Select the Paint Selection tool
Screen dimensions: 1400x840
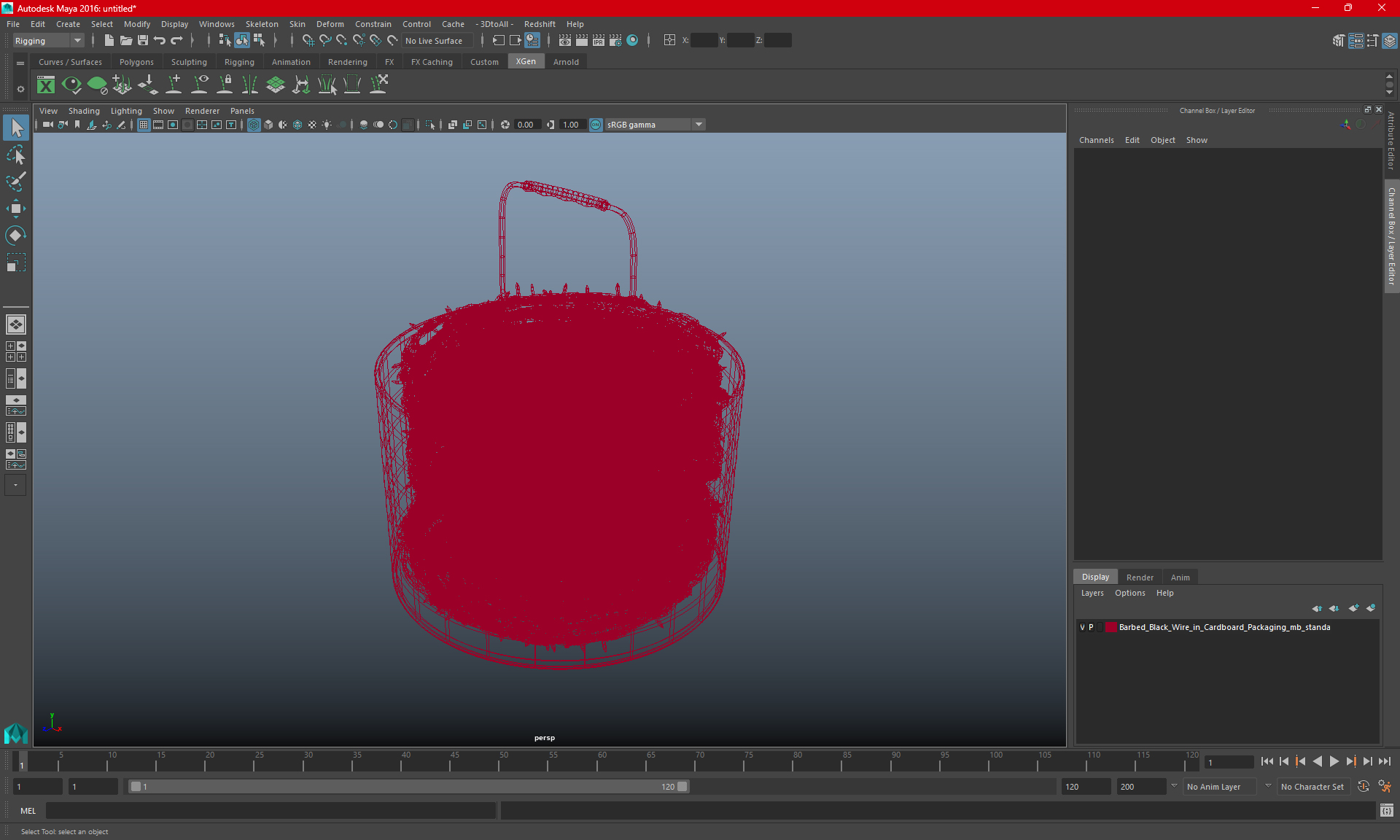(x=15, y=182)
